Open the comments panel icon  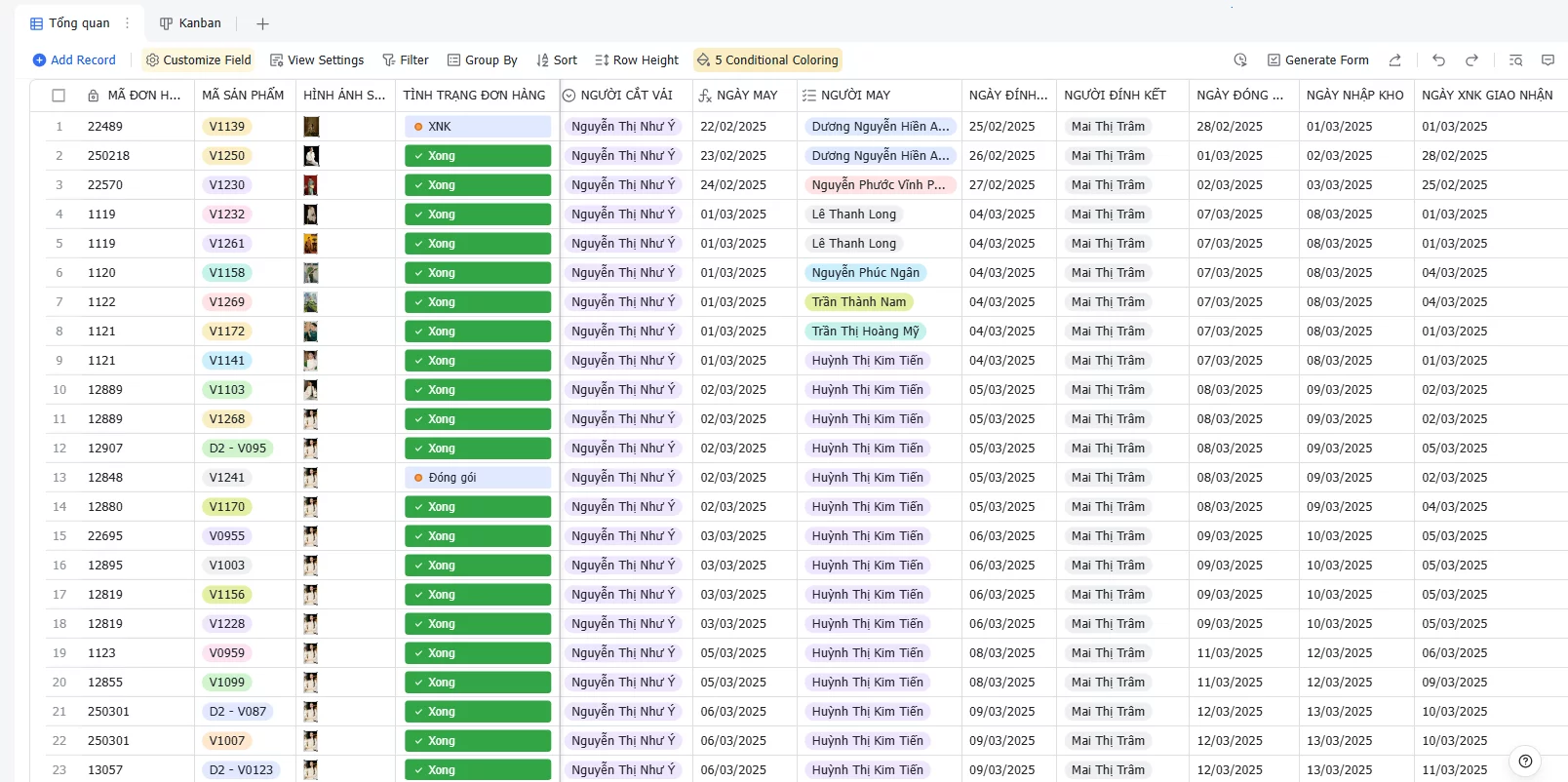[x=1548, y=60]
